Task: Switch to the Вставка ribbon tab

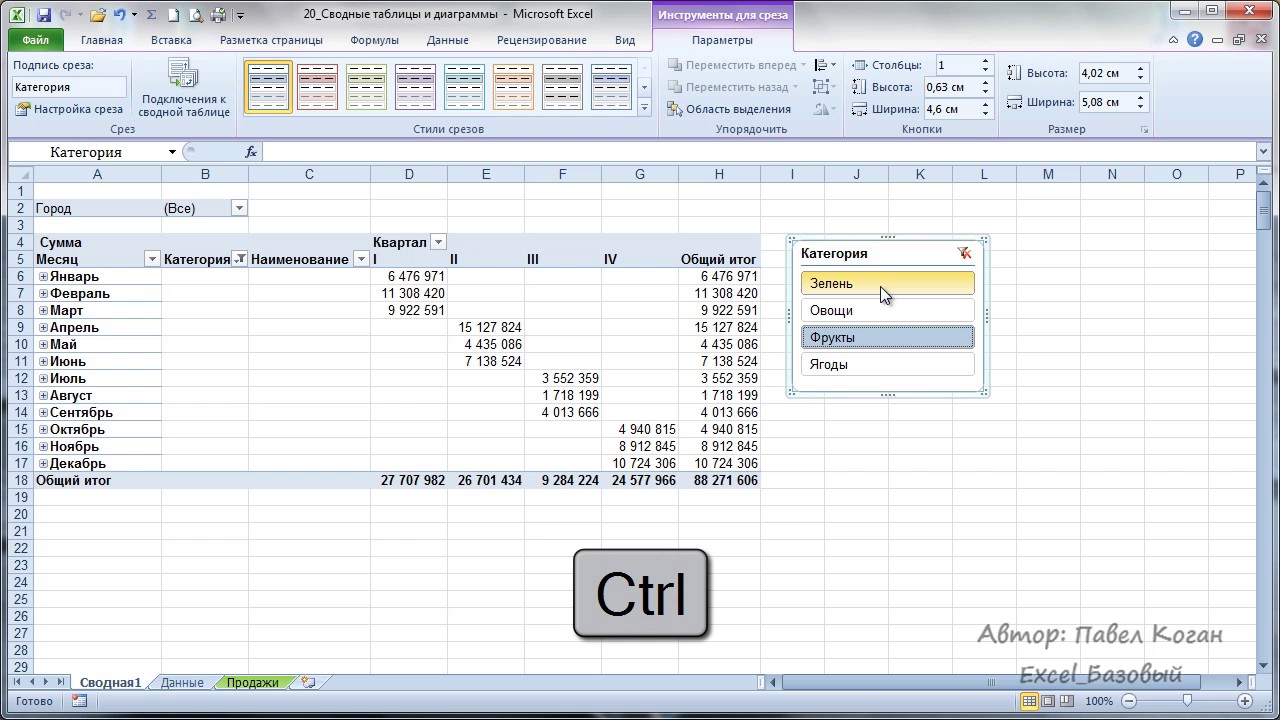Action: tap(171, 40)
